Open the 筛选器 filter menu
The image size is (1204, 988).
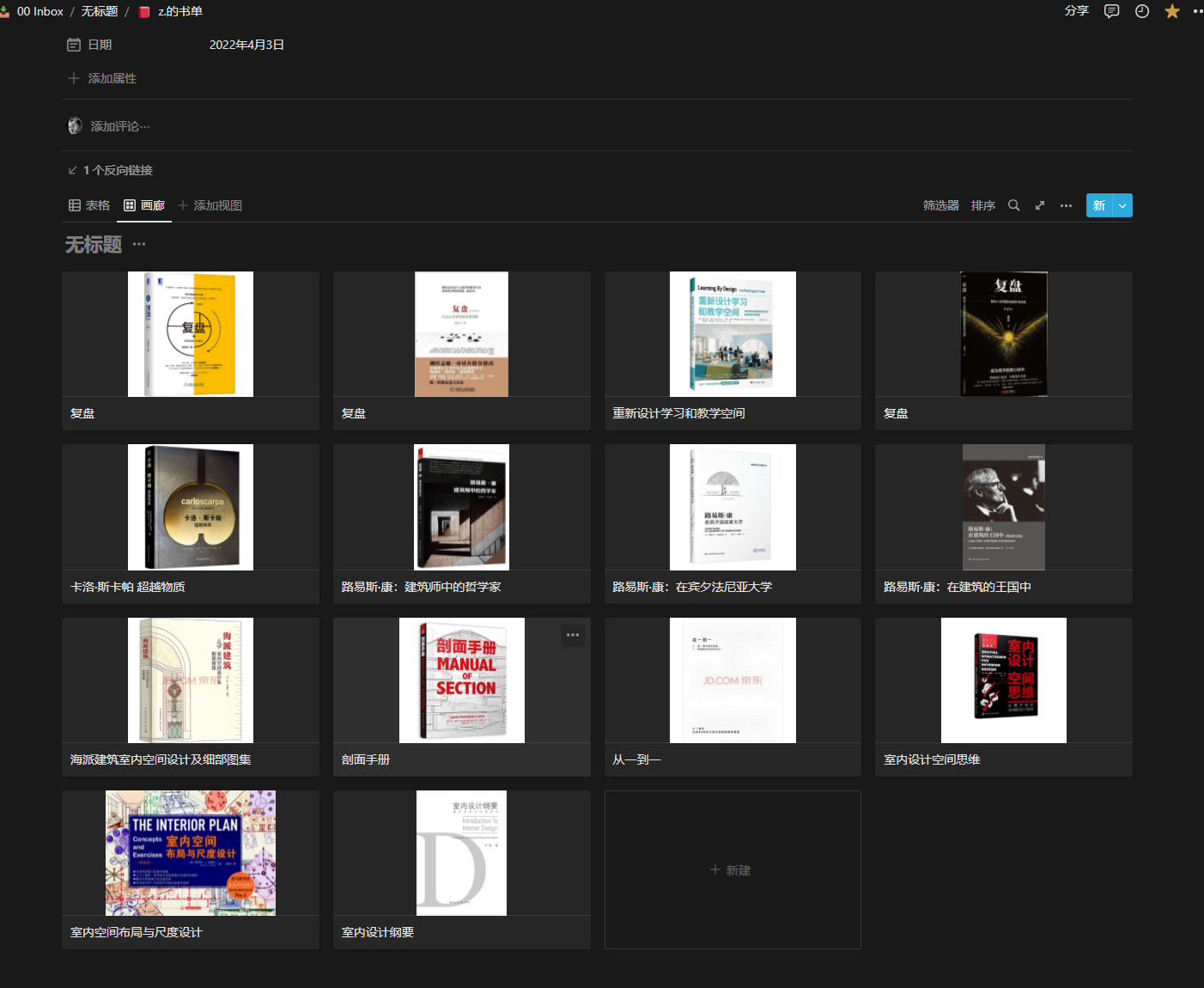941,205
